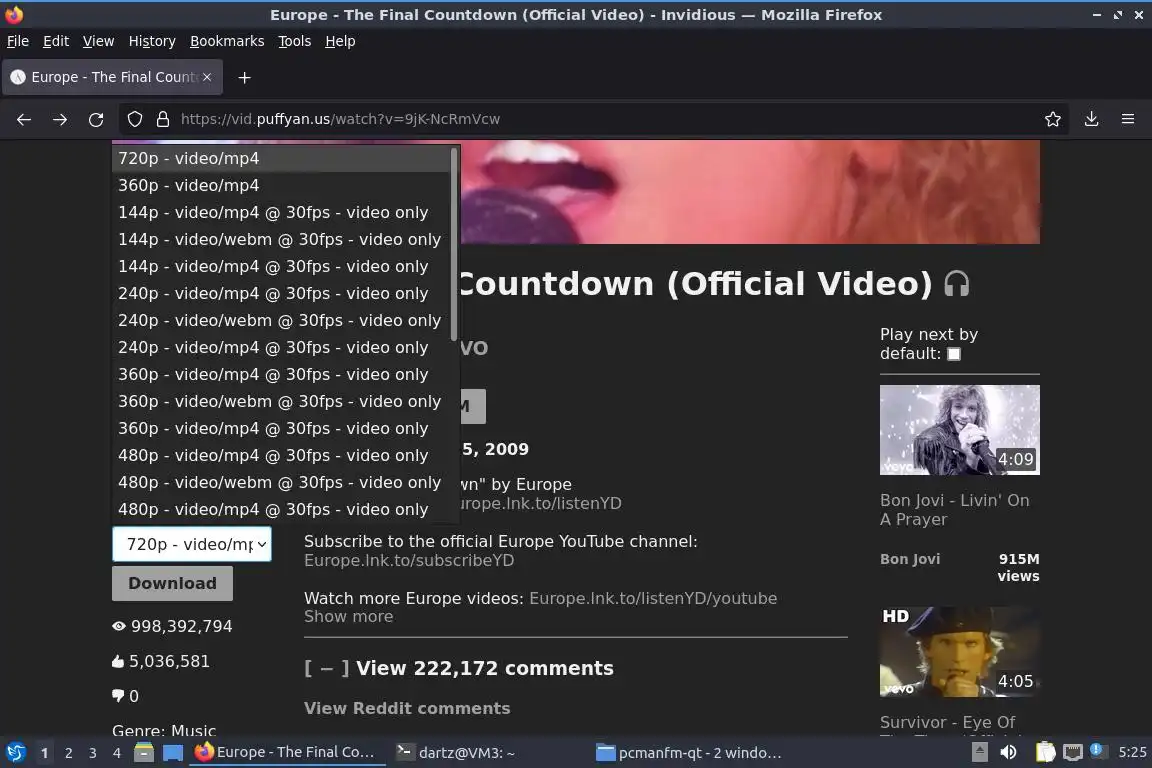Open Survivor 4:05 video thumbnail
This screenshot has height=768, width=1152.
(x=960, y=652)
